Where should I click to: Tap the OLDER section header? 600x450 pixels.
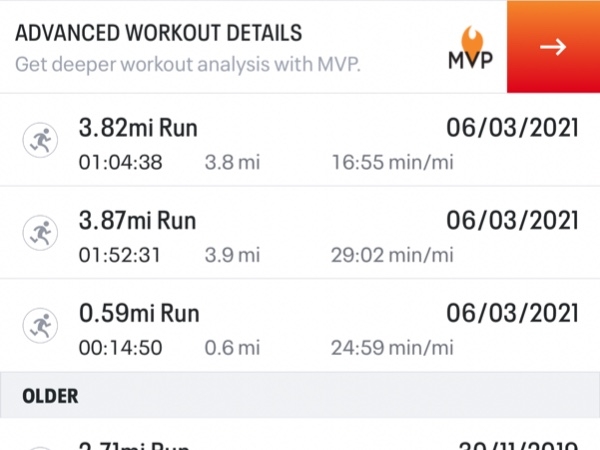(300, 395)
